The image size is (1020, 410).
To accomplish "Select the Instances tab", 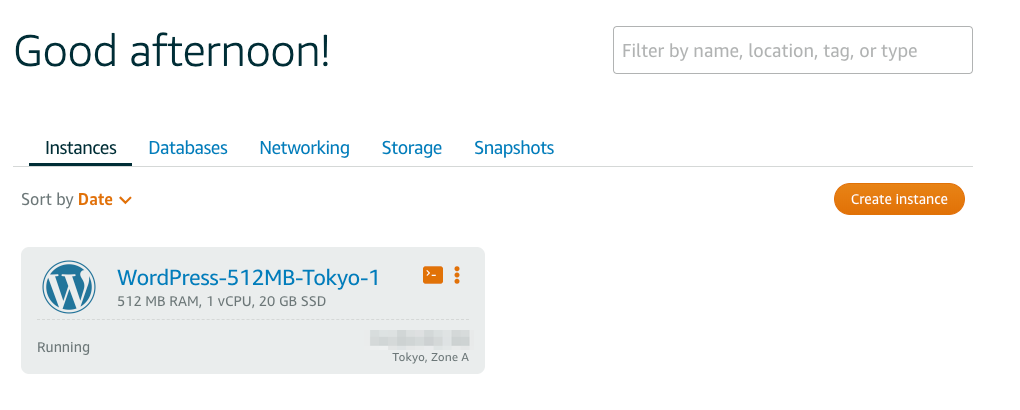I will 81,148.
